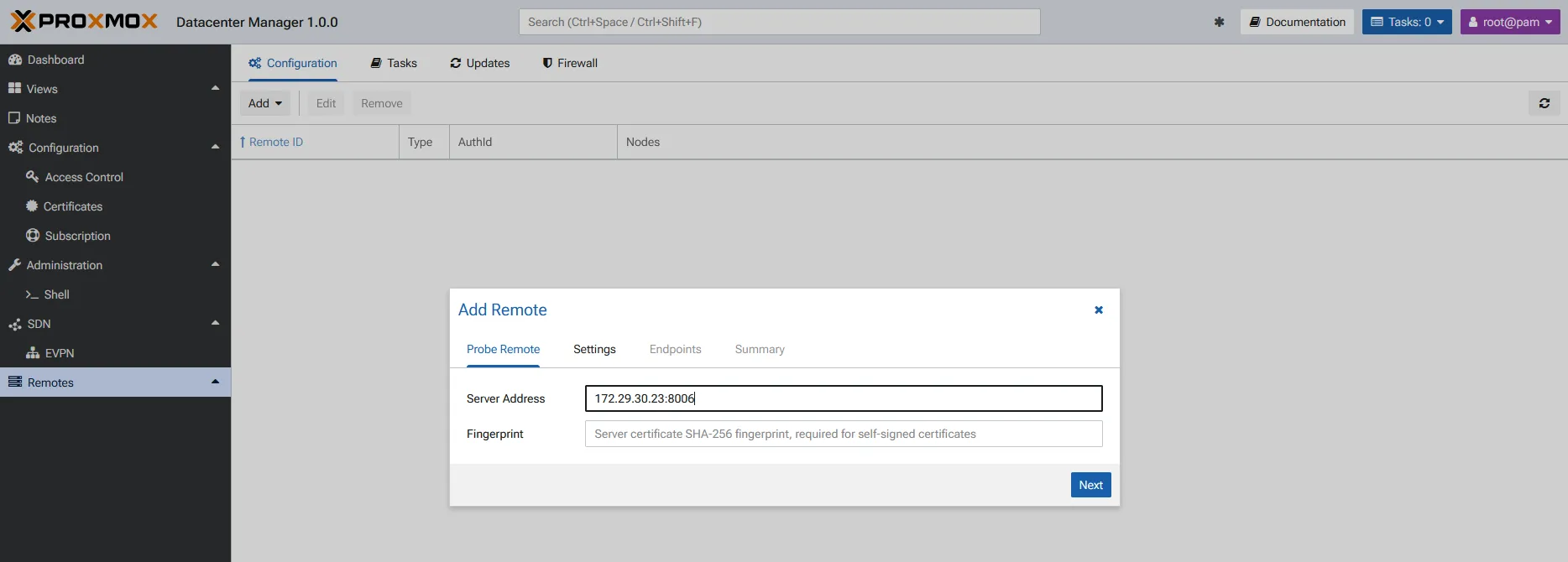Screen dimensions: 1568x562
Task: Expand the Tasks: 0 dropdown
Action: click(x=1407, y=22)
